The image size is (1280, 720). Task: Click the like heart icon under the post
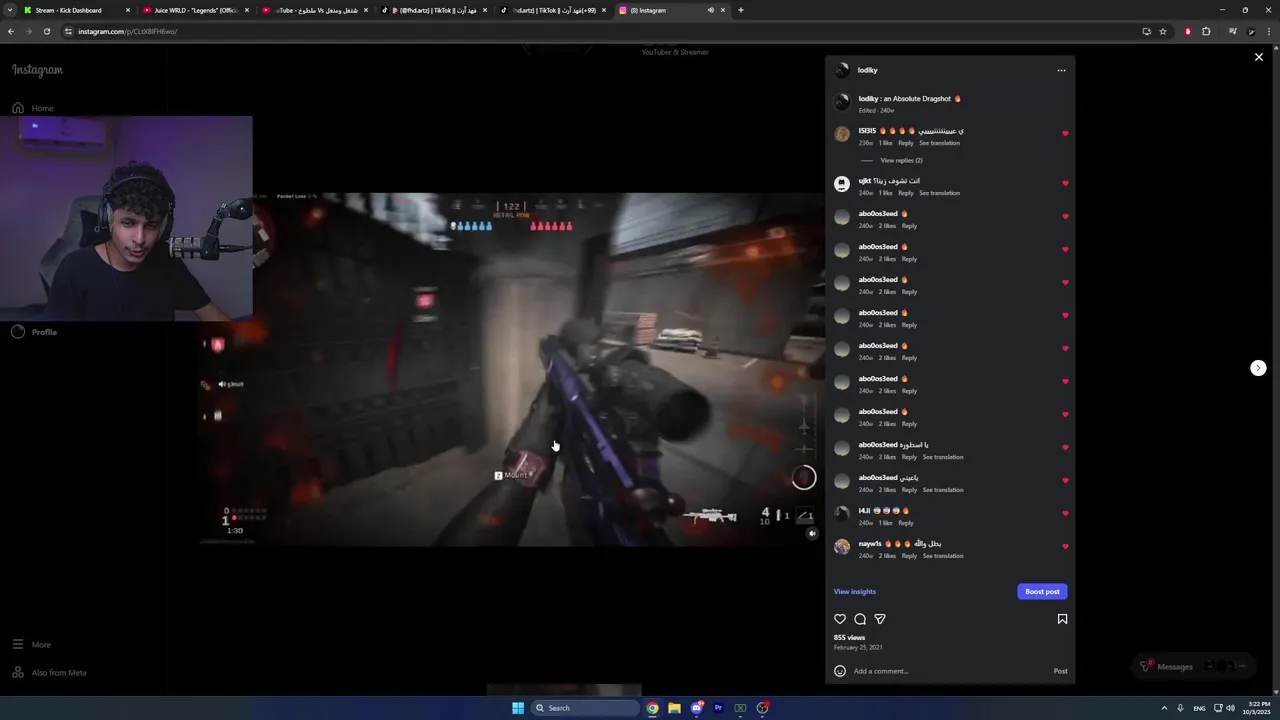click(840, 619)
